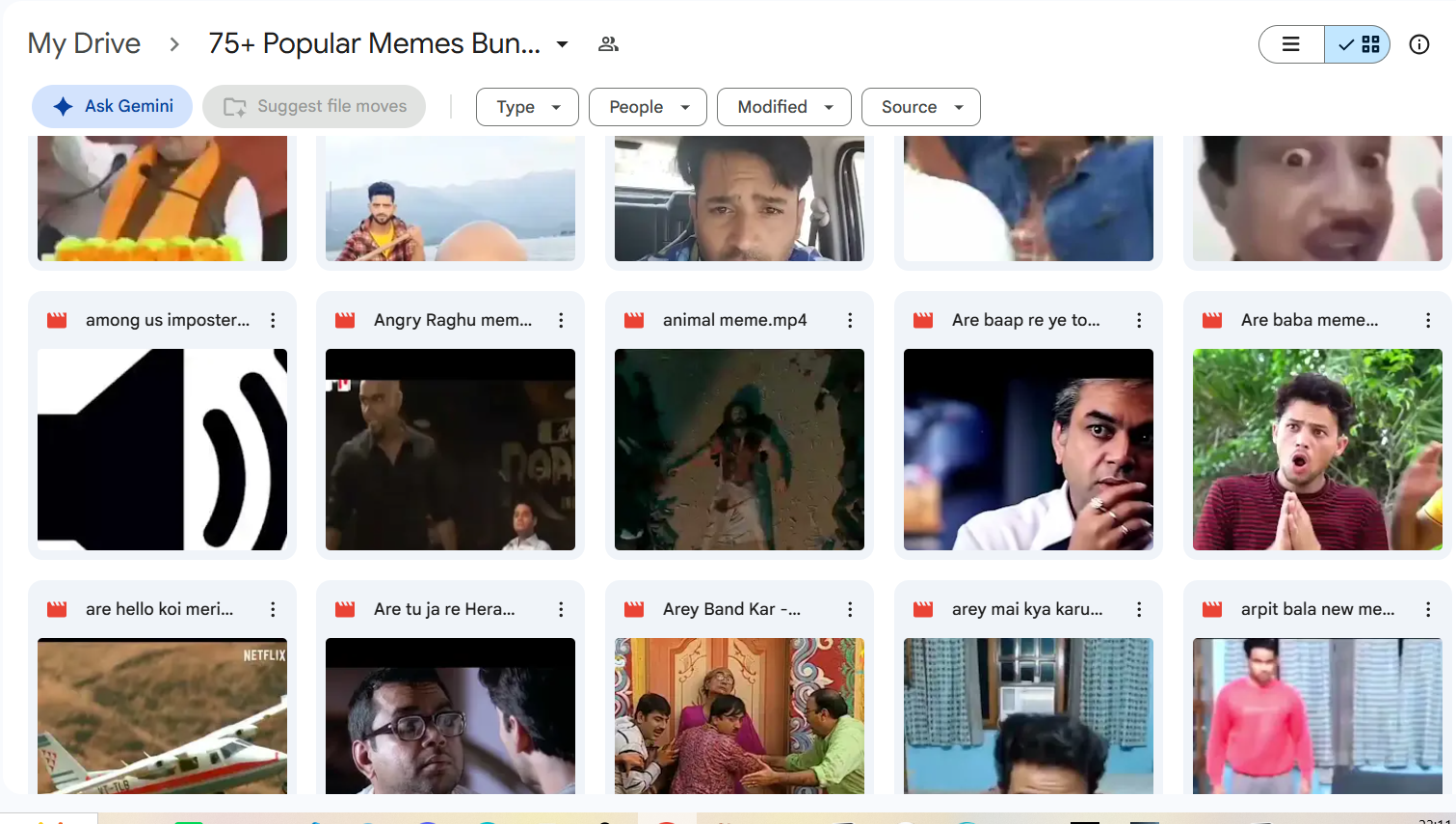This screenshot has width=1456, height=824.
Task: Click the 75+ Popular Memes Bun... folder title
Action: pos(374,43)
